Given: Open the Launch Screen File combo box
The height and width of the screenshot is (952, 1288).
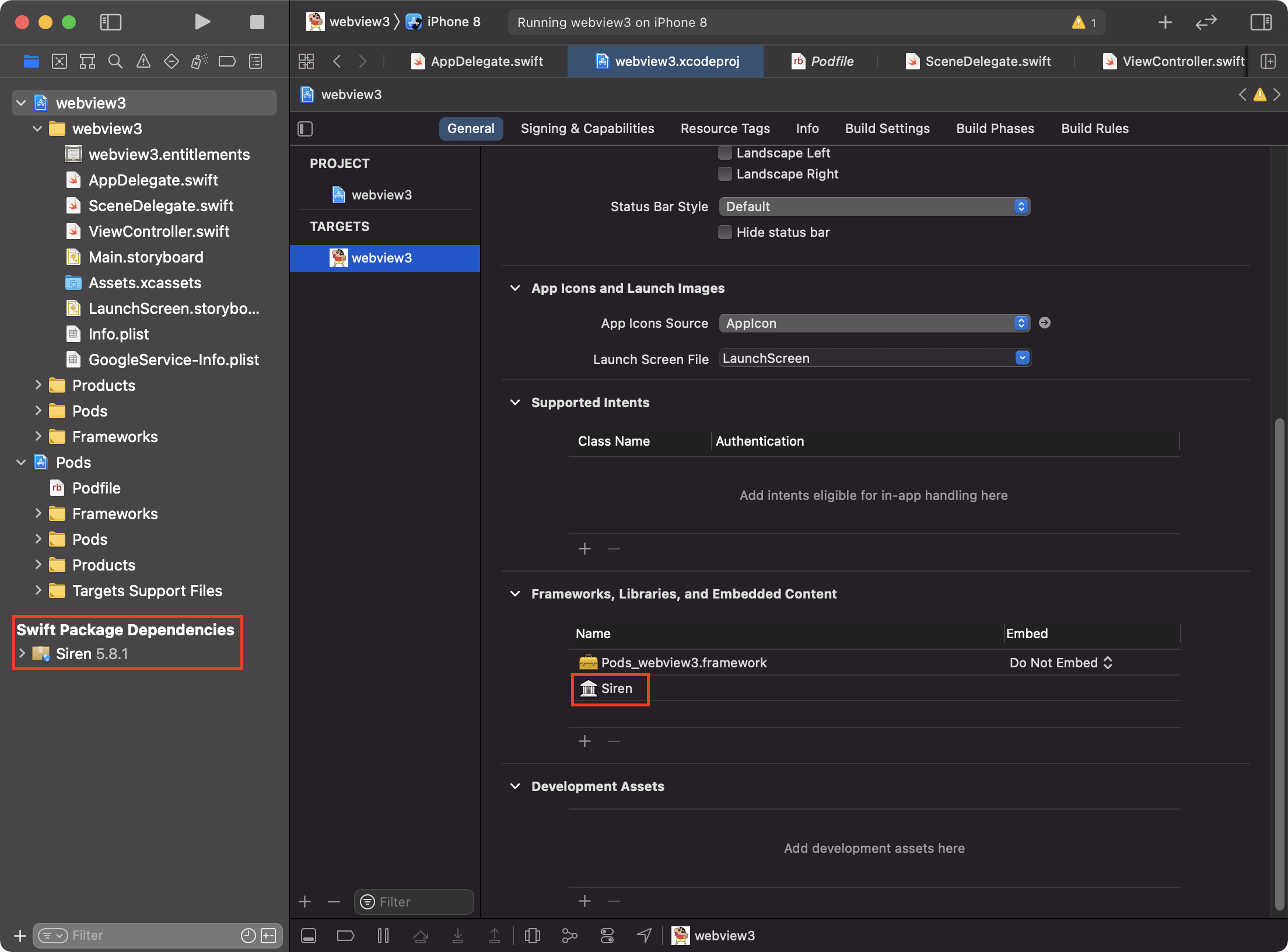Looking at the screenshot, I should click(1022, 358).
